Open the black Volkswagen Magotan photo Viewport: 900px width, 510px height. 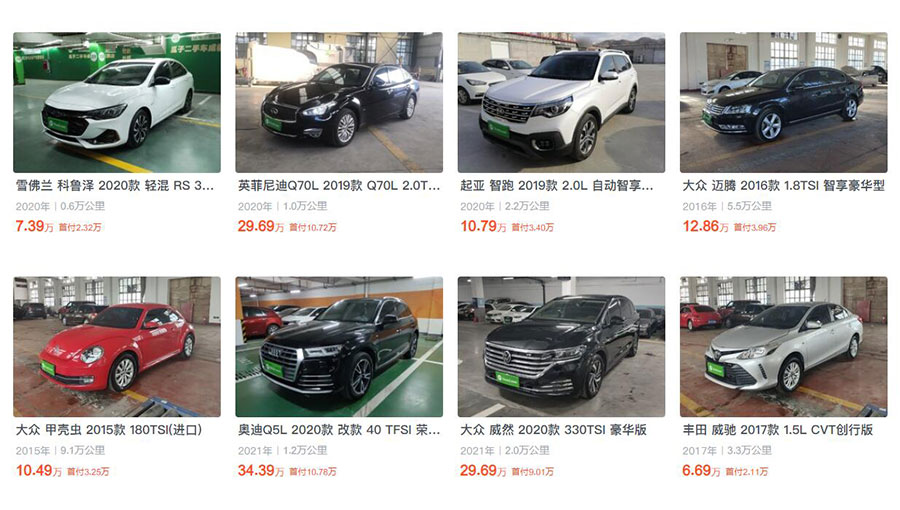tap(783, 103)
